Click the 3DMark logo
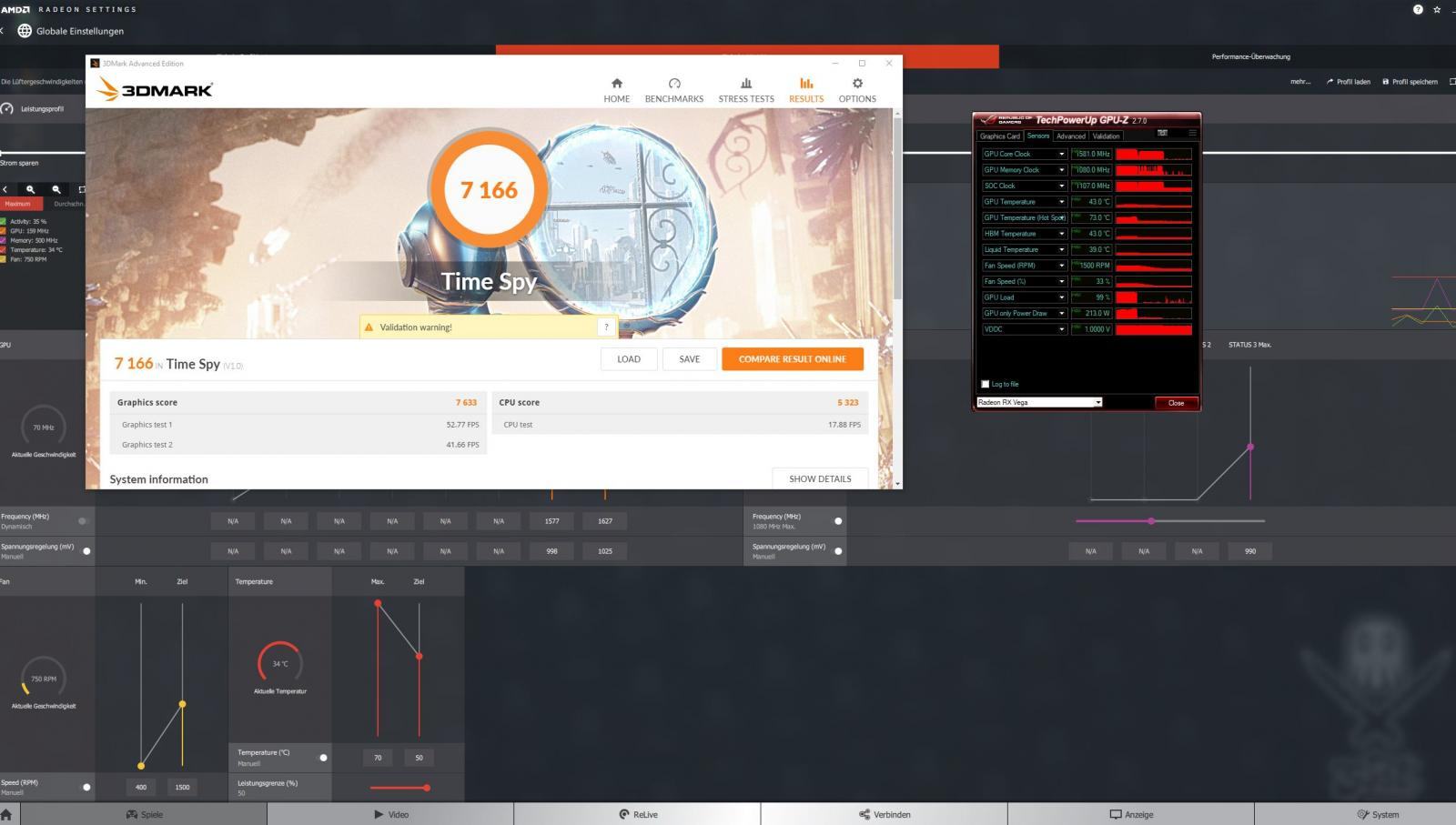 tap(155, 89)
